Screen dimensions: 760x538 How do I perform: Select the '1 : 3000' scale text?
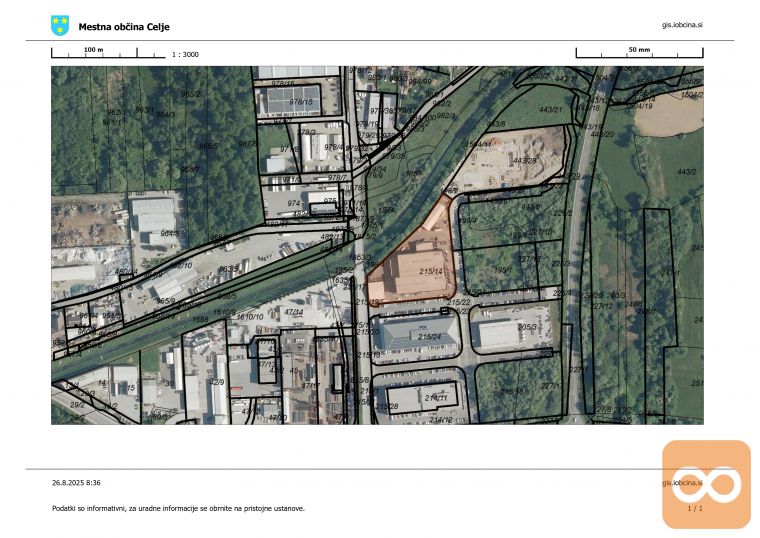tap(185, 55)
